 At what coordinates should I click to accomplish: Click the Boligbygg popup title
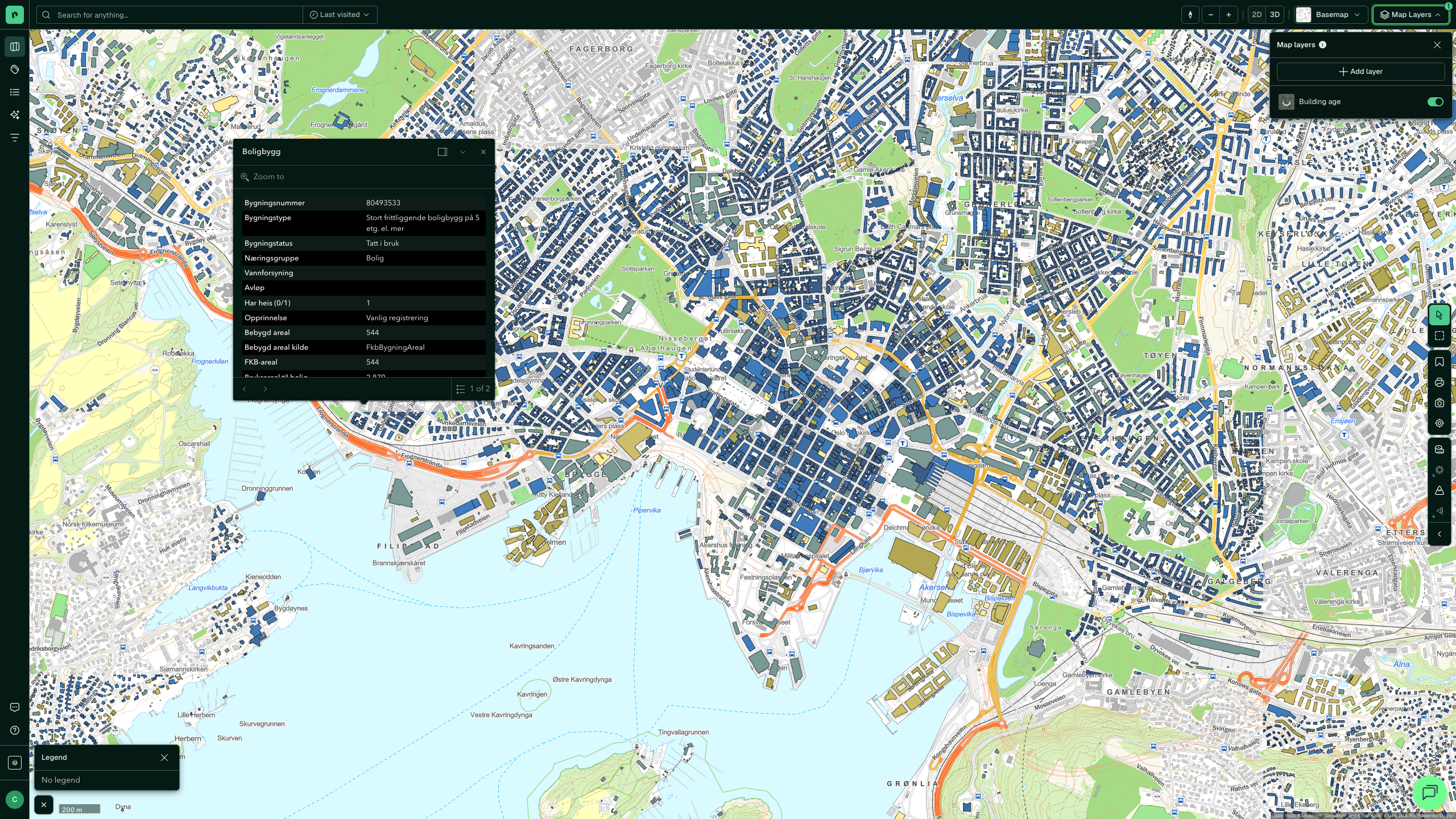pos(261,152)
